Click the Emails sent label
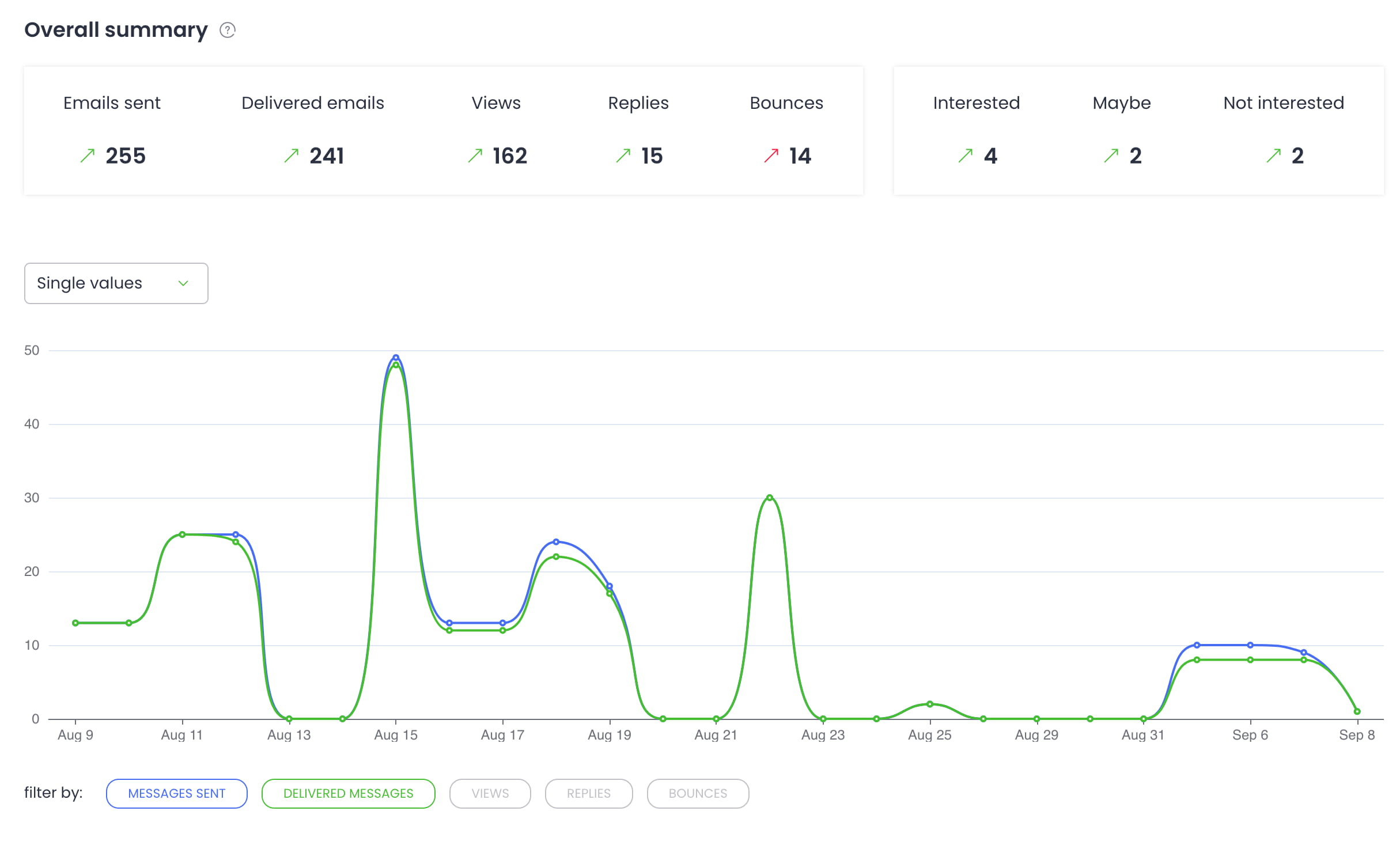The image size is (1400, 849). click(112, 103)
